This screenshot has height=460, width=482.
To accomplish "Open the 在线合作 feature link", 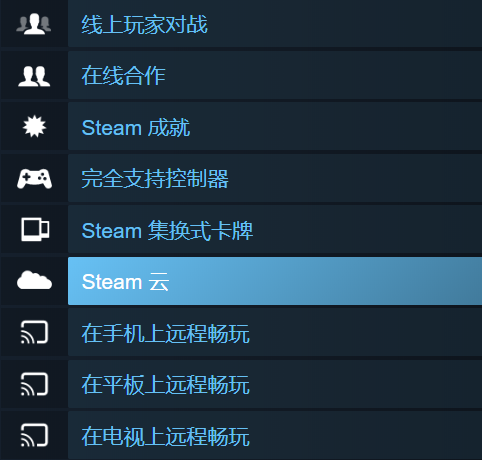I will tap(123, 76).
